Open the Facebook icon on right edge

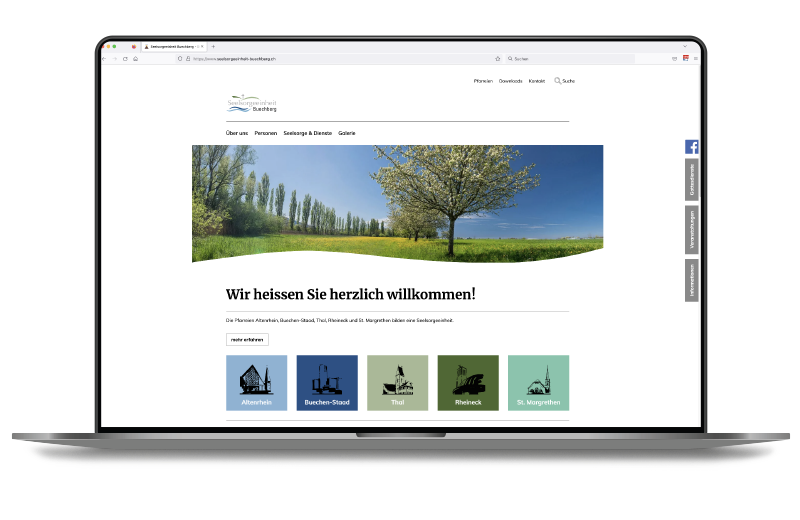(x=692, y=146)
